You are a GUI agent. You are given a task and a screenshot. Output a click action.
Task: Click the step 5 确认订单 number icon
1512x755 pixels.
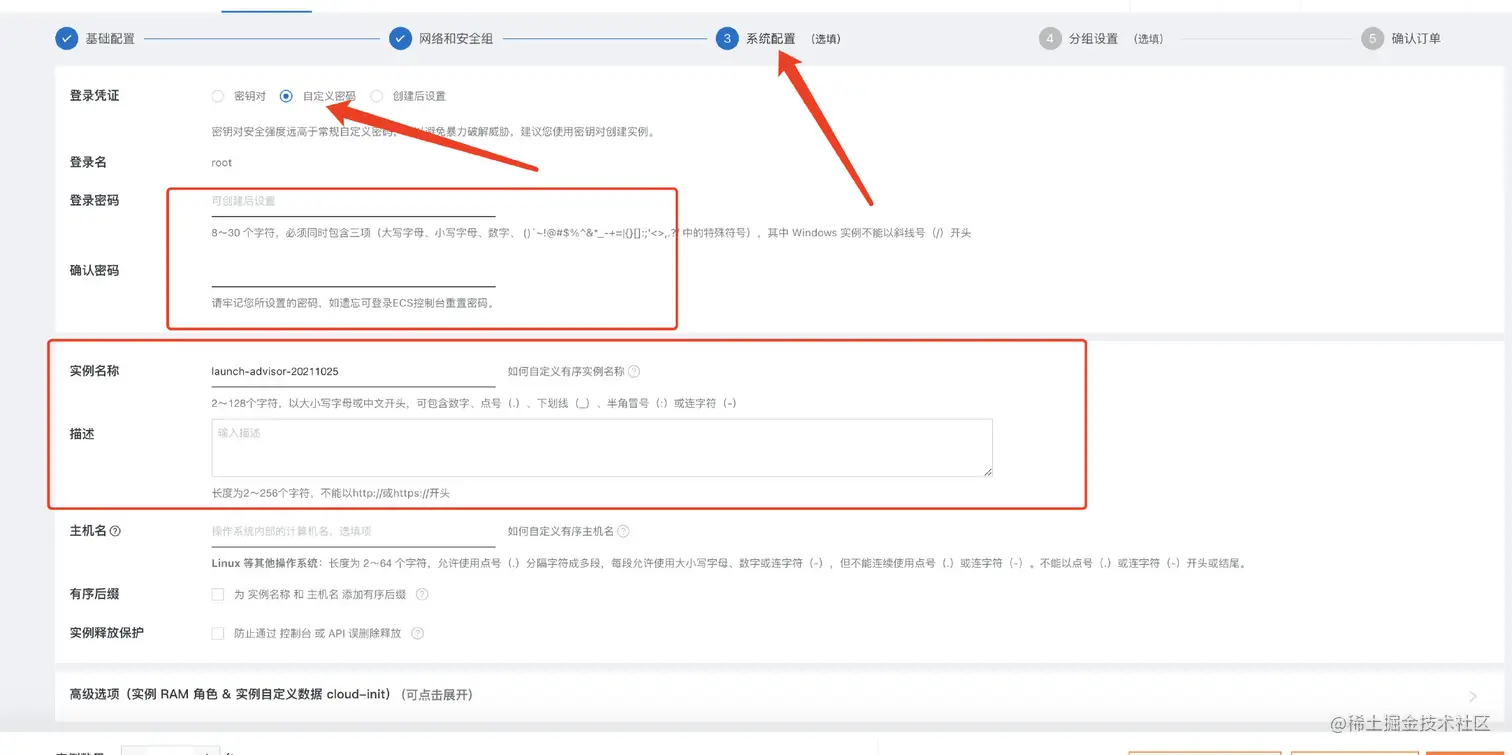coord(1372,39)
